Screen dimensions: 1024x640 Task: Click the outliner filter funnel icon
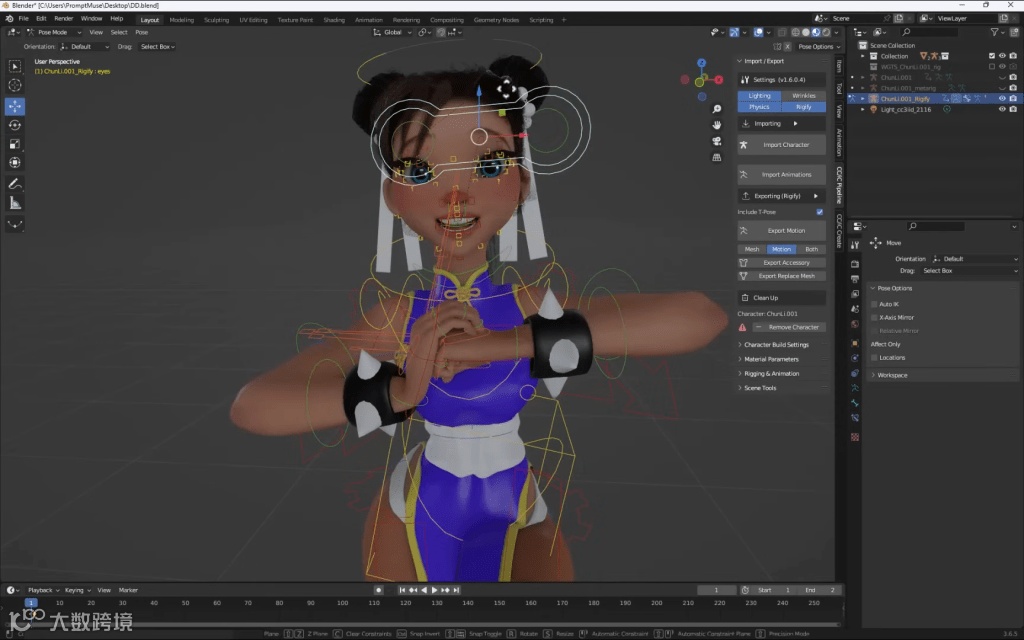(994, 32)
